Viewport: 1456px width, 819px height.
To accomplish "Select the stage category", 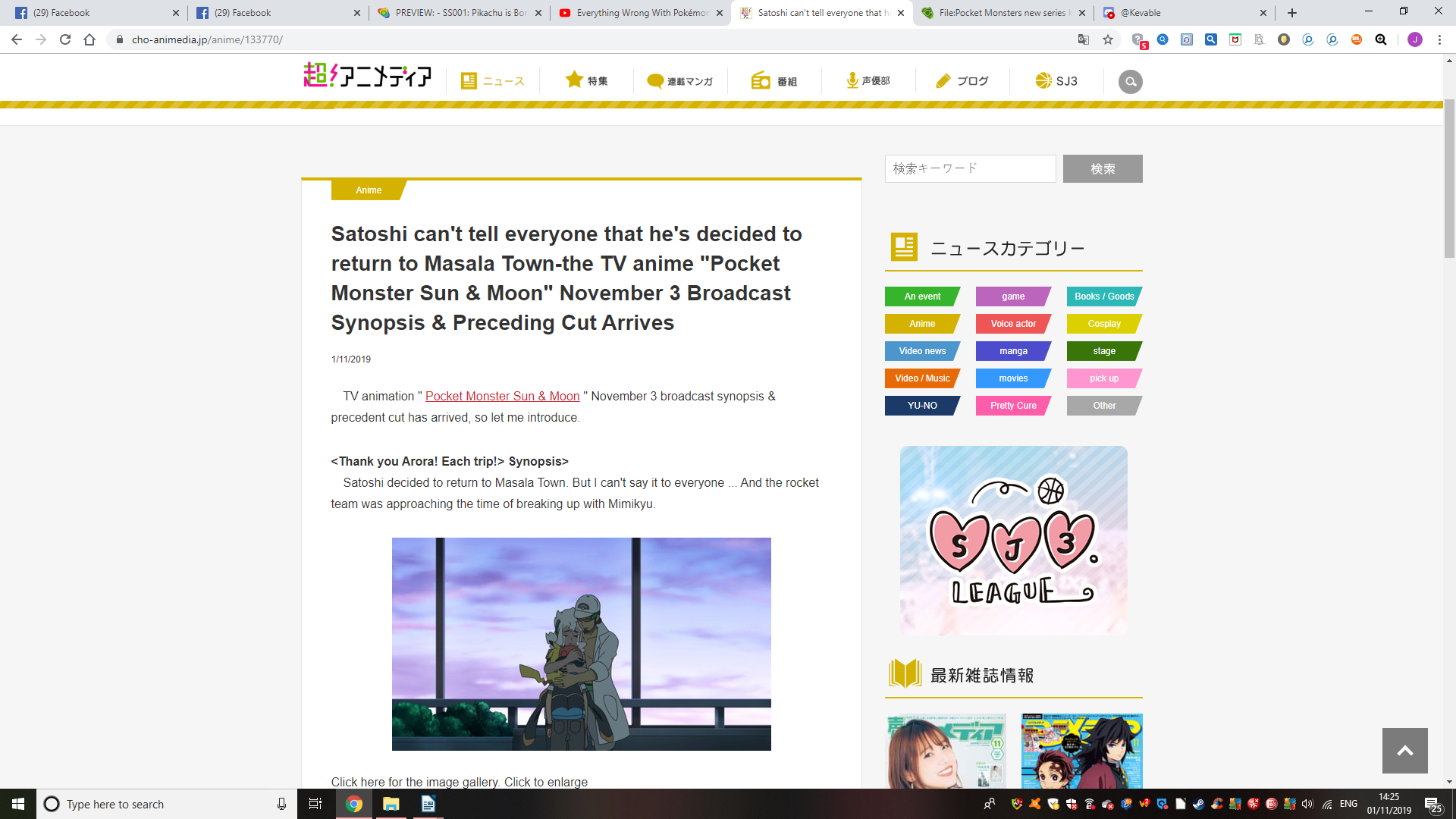I will [x=1104, y=351].
